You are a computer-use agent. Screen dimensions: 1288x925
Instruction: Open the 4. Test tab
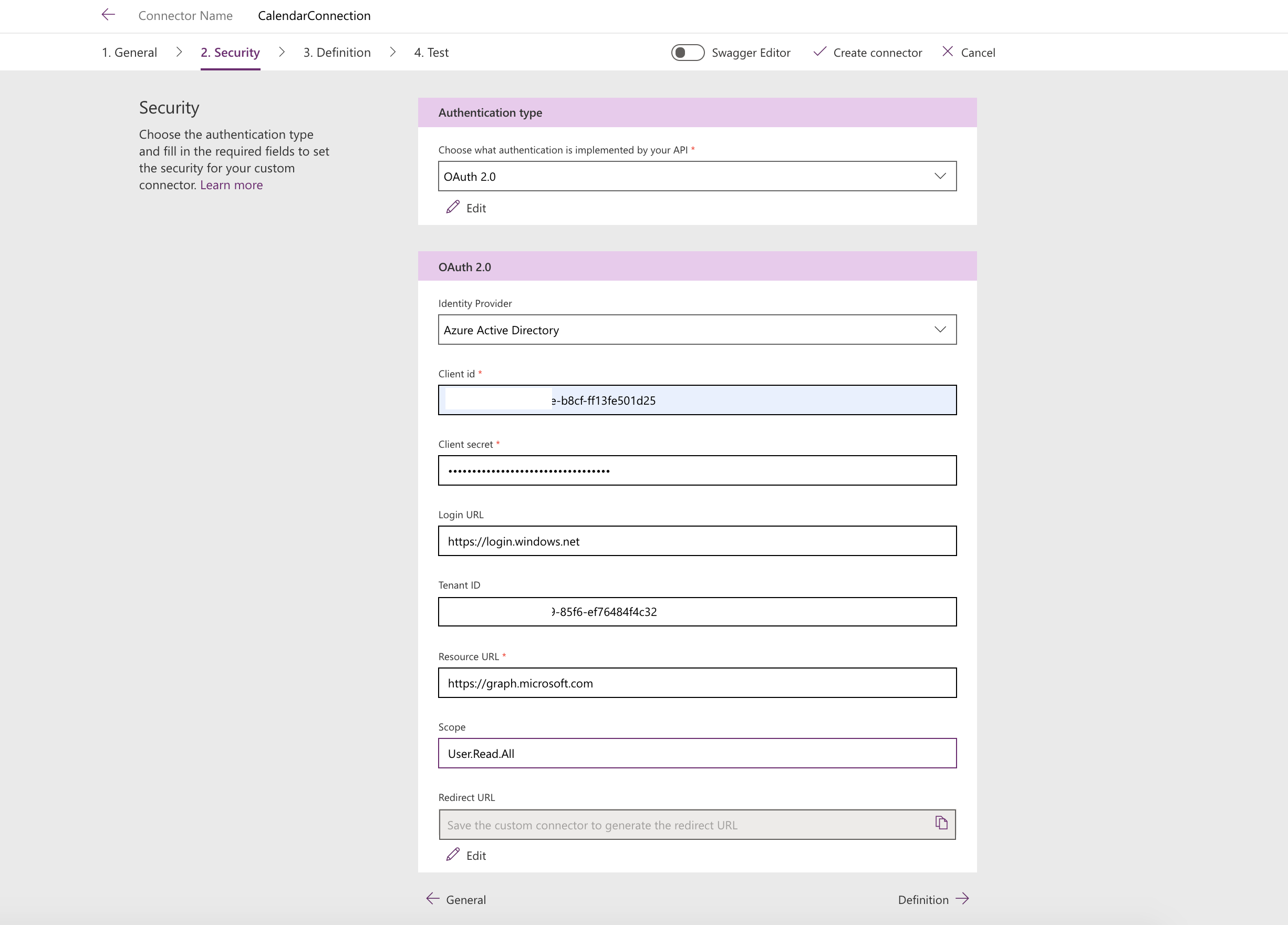[431, 52]
